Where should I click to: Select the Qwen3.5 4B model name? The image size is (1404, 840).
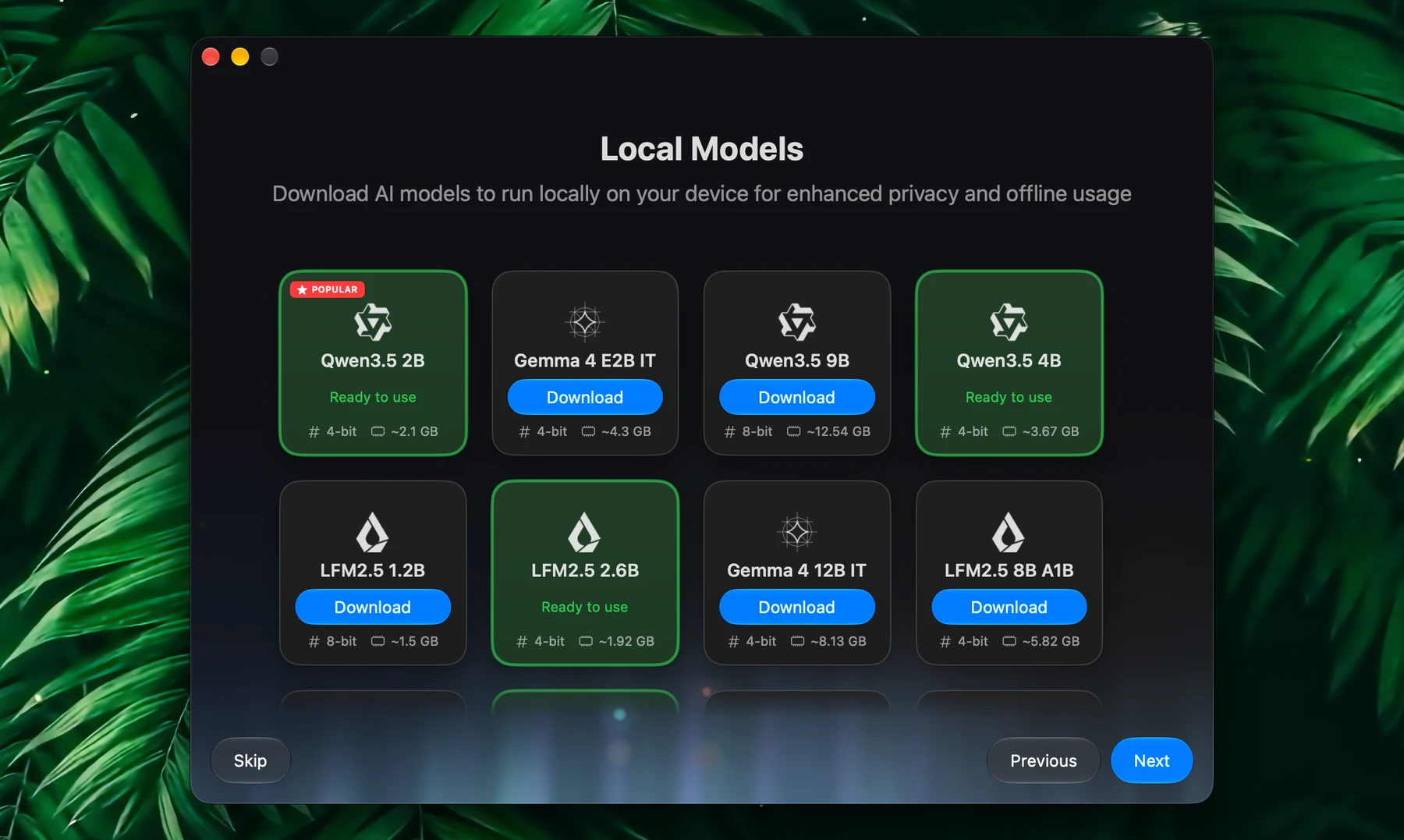1009,360
